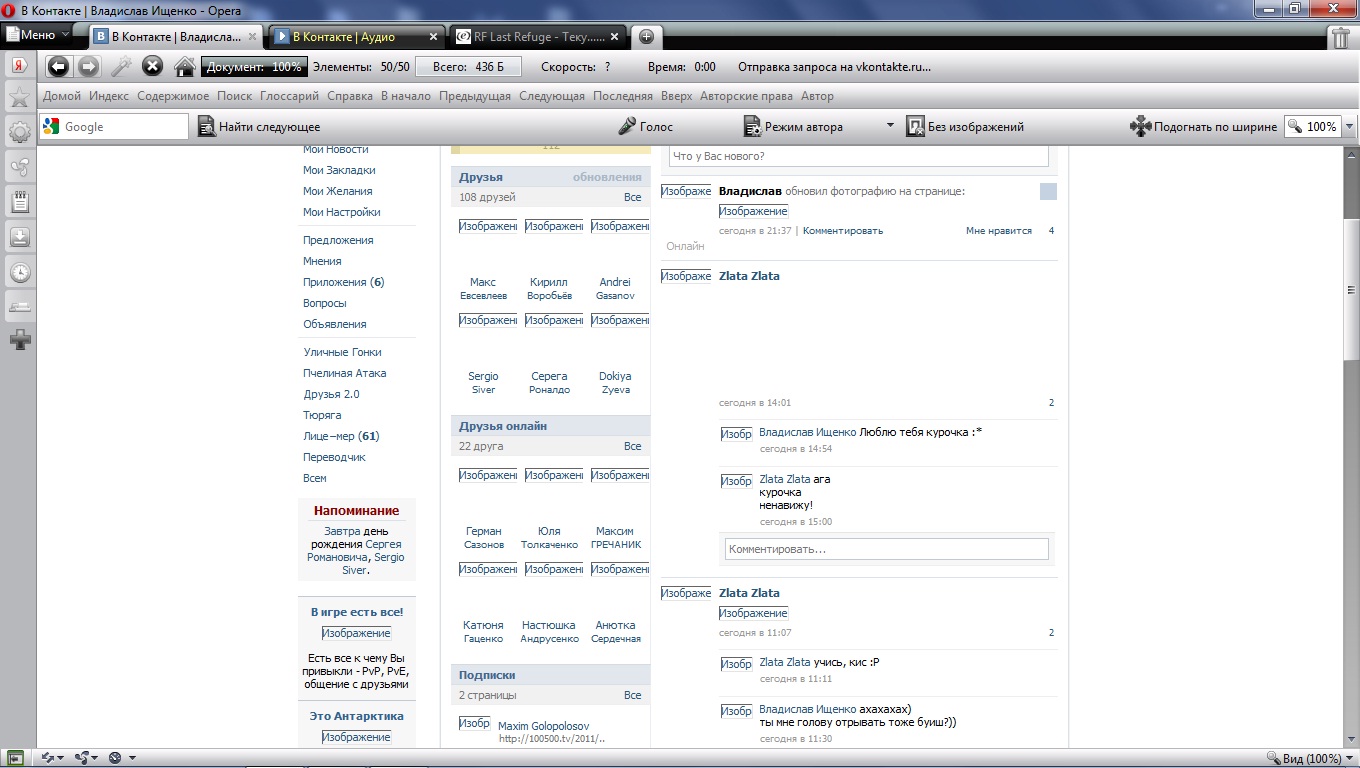The width and height of the screenshot is (1360, 768).
Task: Click Комментировать under Владислав's photo update
Action: (x=842, y=231)
